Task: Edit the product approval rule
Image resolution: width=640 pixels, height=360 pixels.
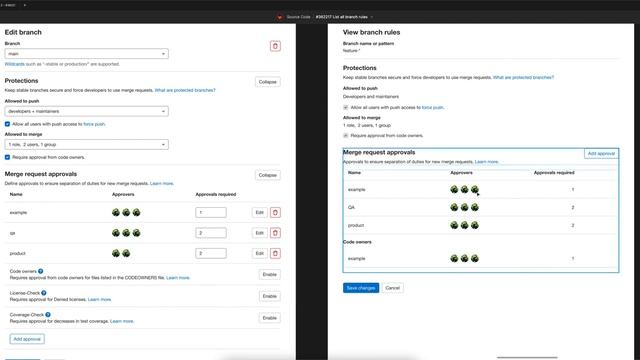Action: [x=260, y=253]
